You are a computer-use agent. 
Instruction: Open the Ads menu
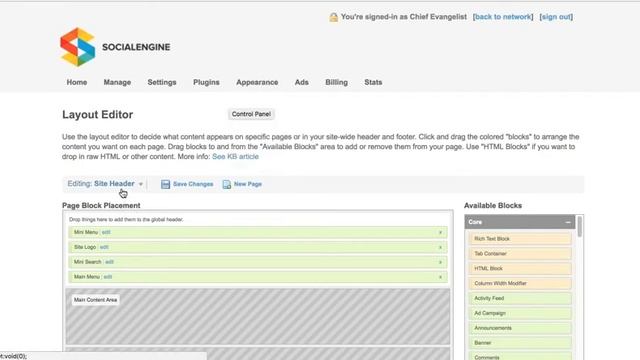302,82
